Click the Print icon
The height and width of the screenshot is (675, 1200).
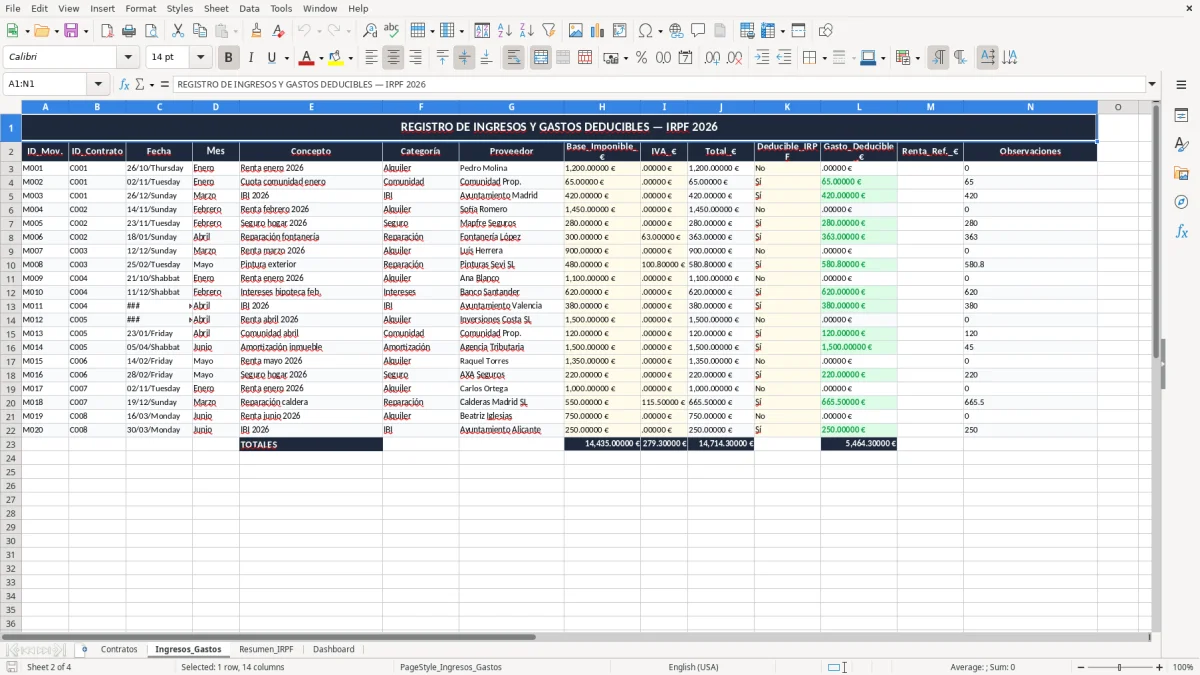(129, 31)
